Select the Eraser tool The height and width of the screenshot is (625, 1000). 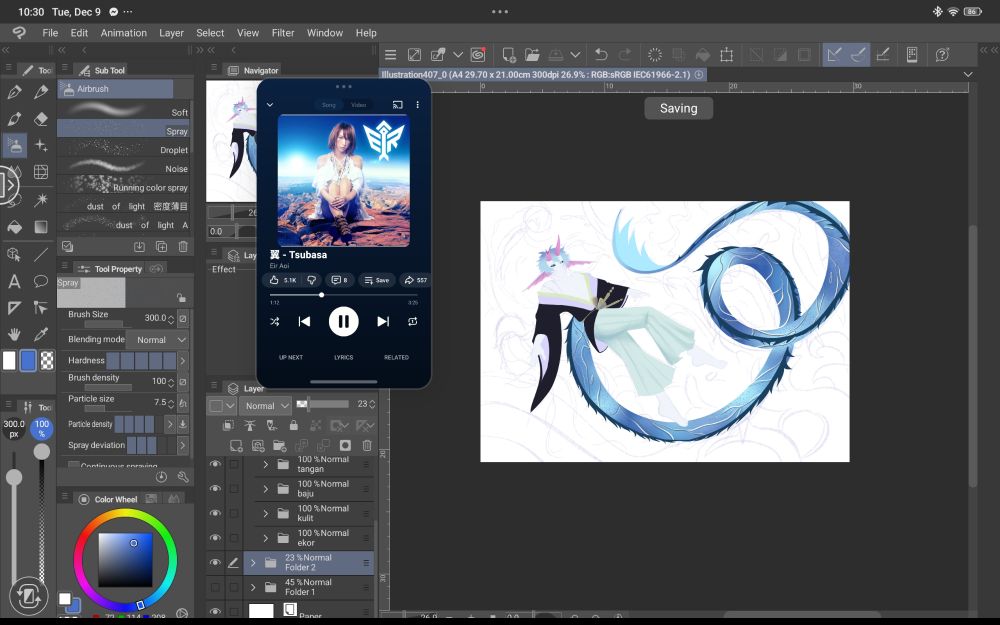pyautogui.click(x=41, y=119)
